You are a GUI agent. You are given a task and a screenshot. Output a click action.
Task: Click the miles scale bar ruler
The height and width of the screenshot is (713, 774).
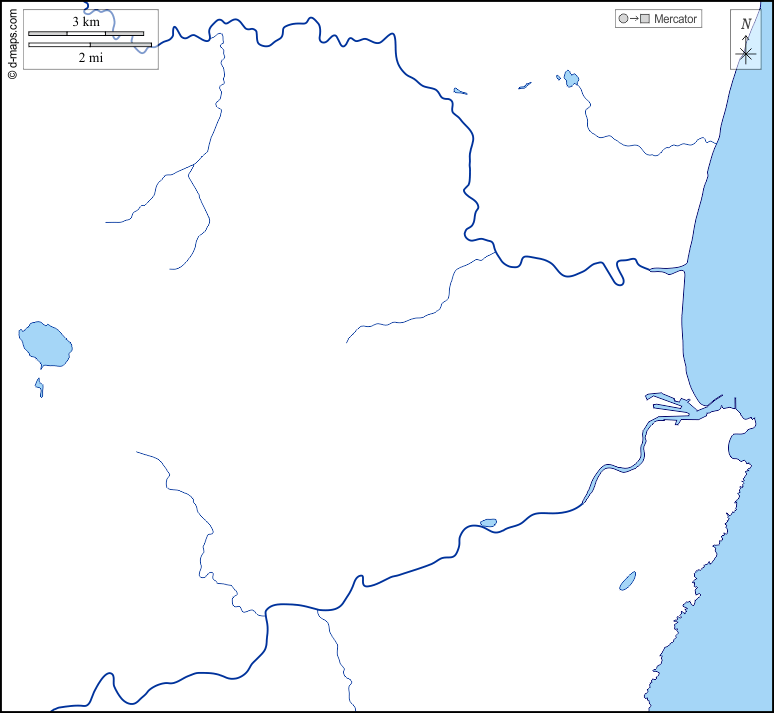click(x=90, y=45)
